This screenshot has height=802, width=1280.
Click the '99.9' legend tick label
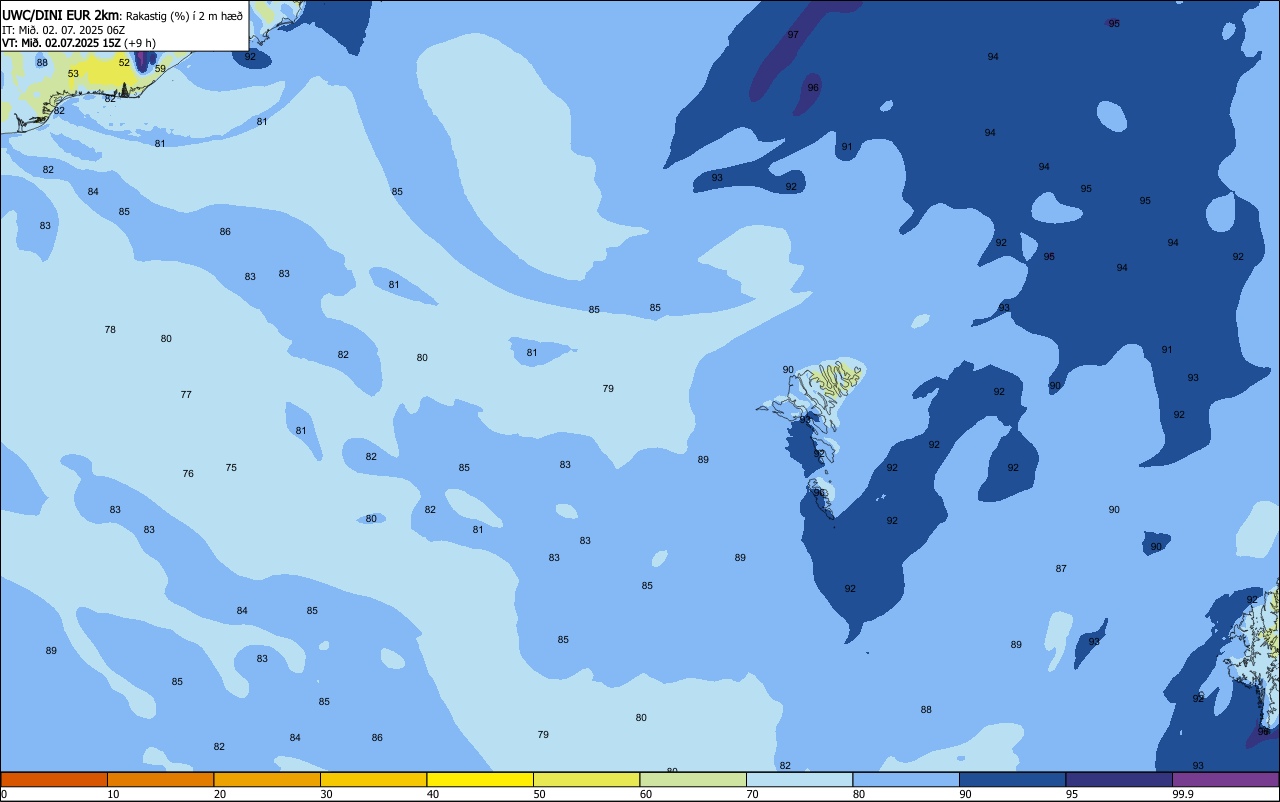(x=1183, y=794)
